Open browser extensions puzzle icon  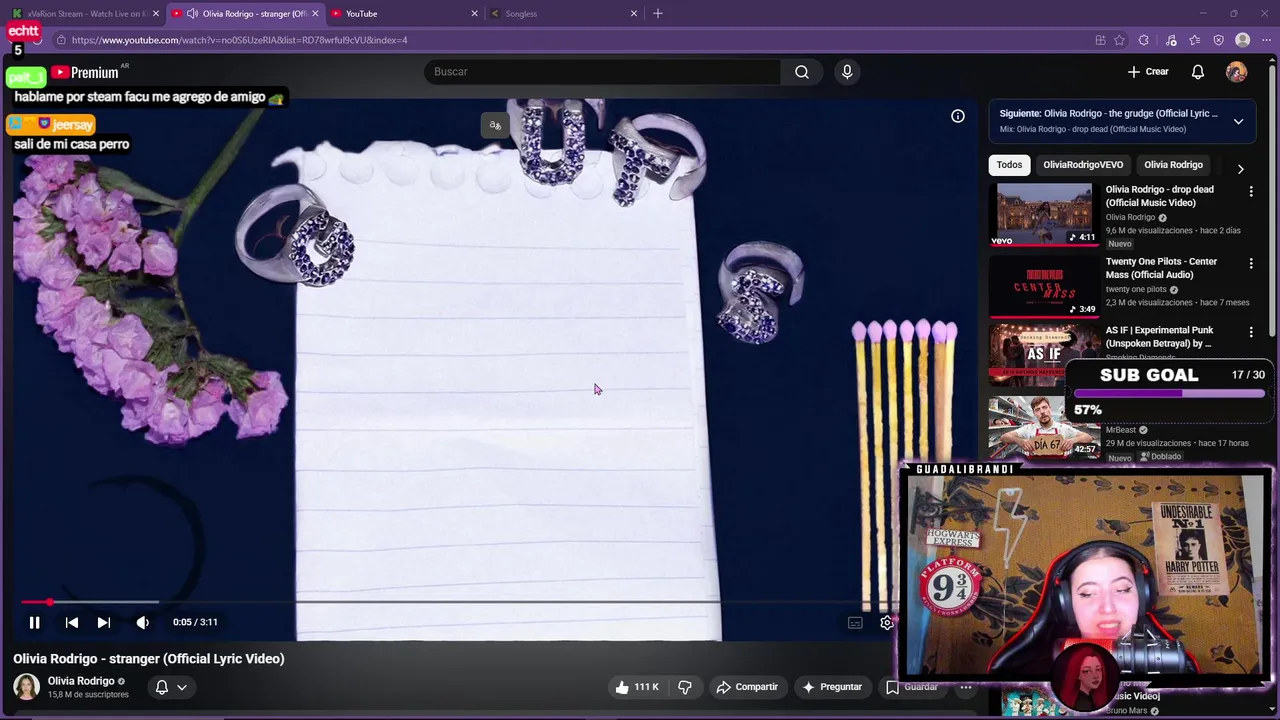tap(1144, 40)
